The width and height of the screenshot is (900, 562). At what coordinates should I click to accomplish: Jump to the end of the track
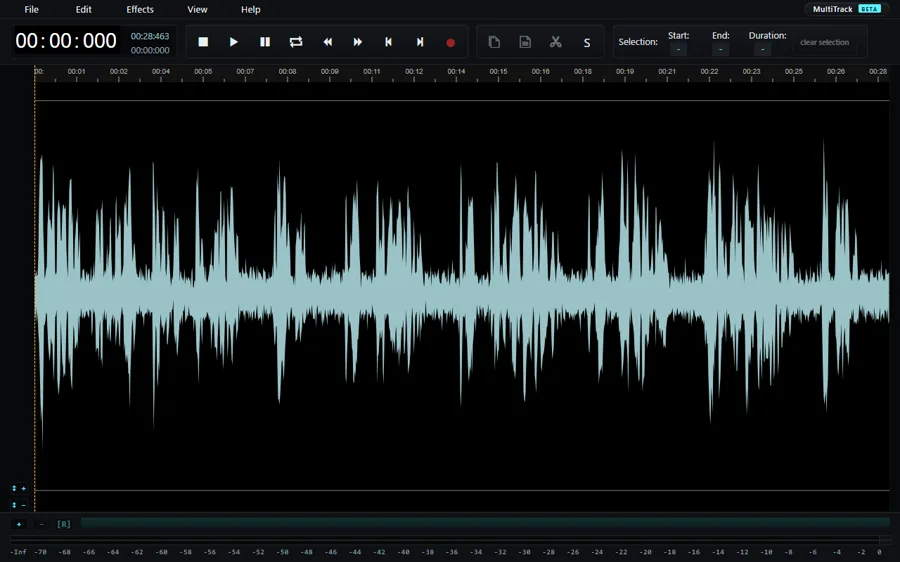tap(420, 42)
